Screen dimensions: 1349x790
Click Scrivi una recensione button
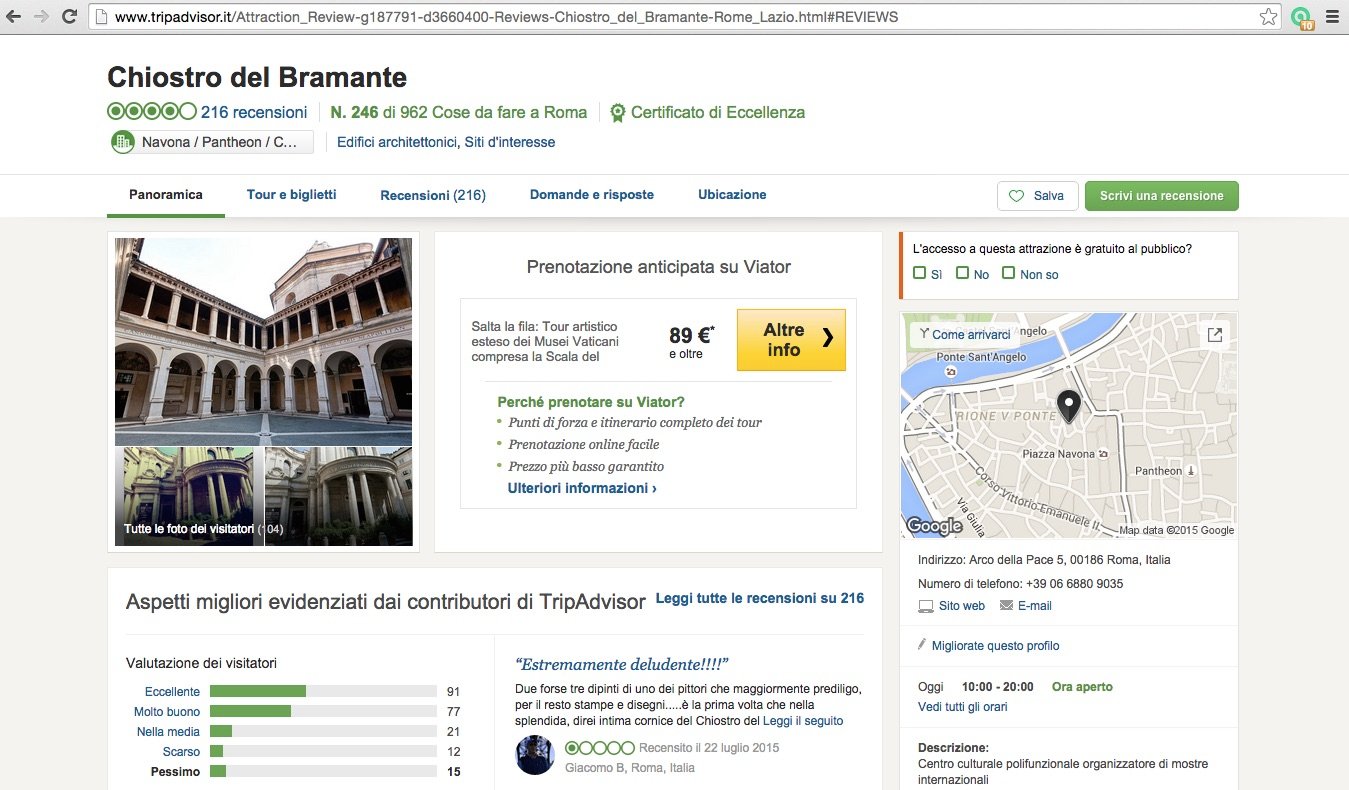click(1161, 196)
